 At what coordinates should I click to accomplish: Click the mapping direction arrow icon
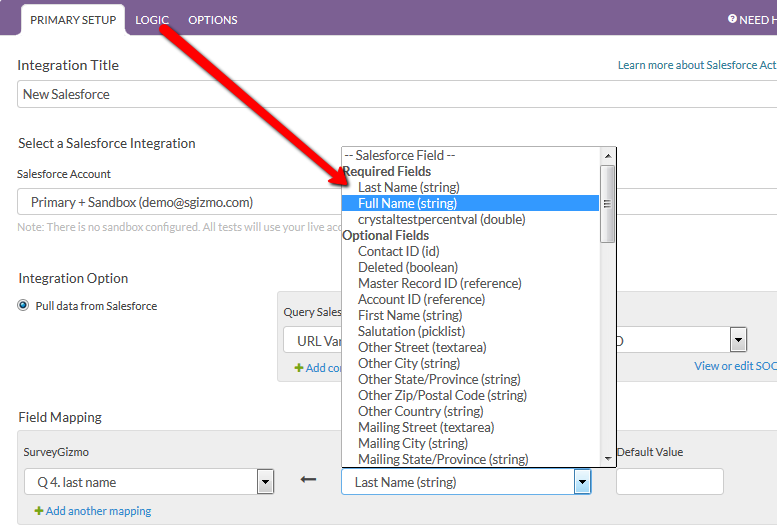[308, 481]
